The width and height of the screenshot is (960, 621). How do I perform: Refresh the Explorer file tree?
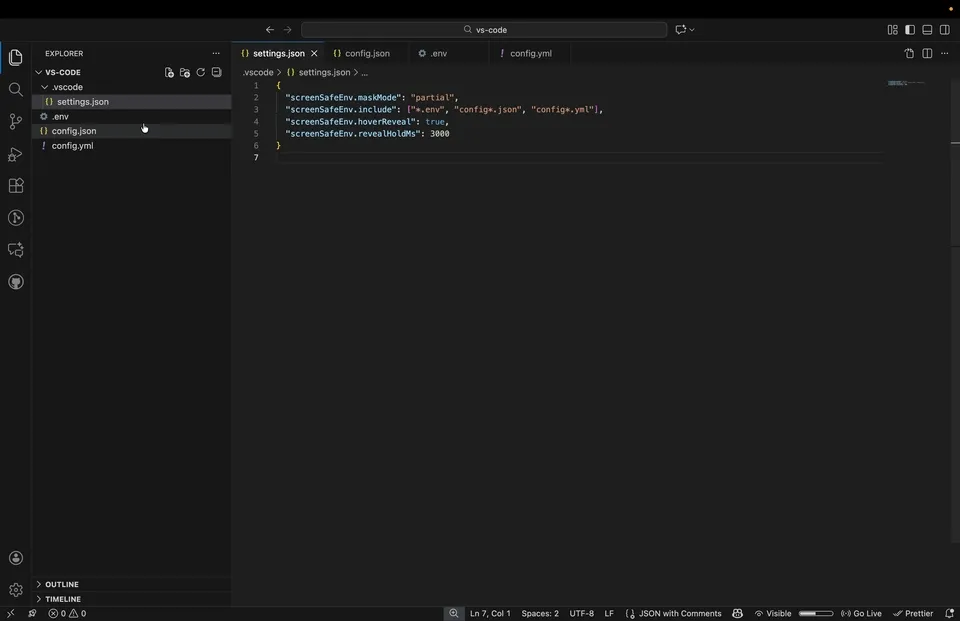pos(200,72)
